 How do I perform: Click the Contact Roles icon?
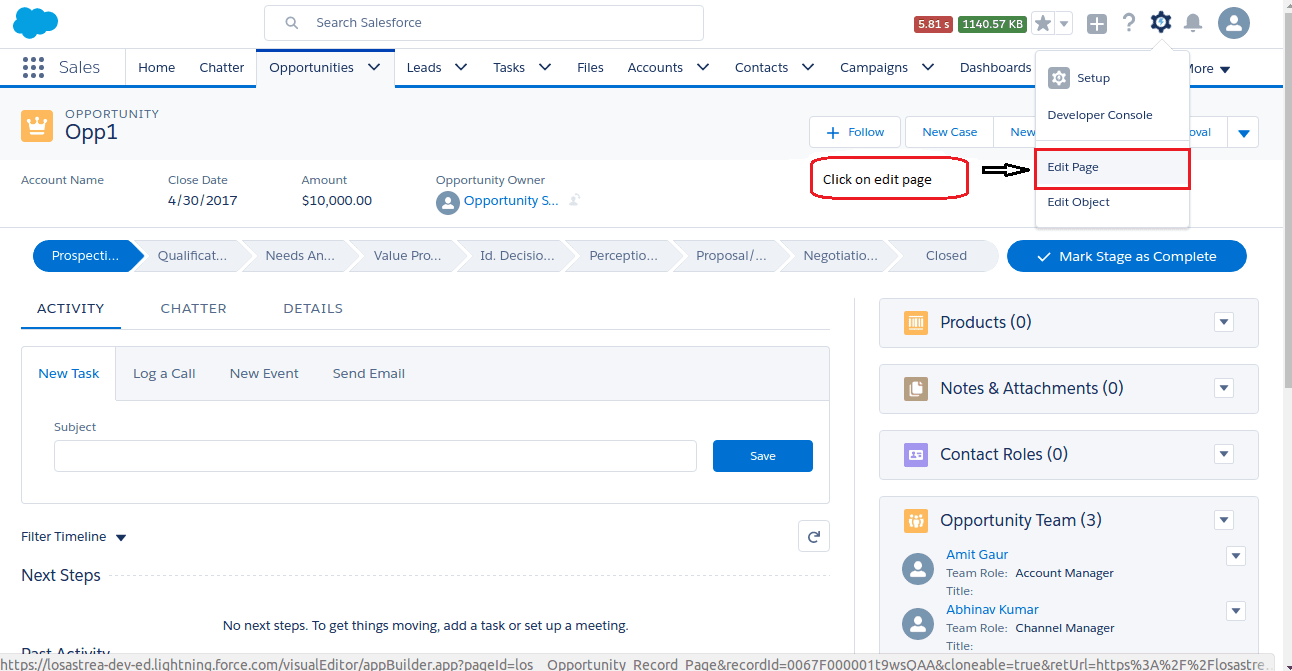click(916, 454)
